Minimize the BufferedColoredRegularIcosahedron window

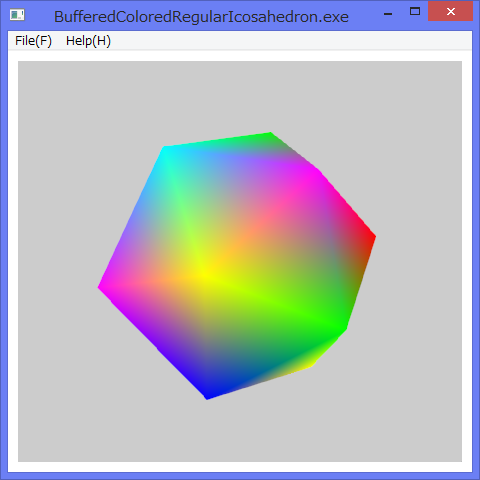388,14
